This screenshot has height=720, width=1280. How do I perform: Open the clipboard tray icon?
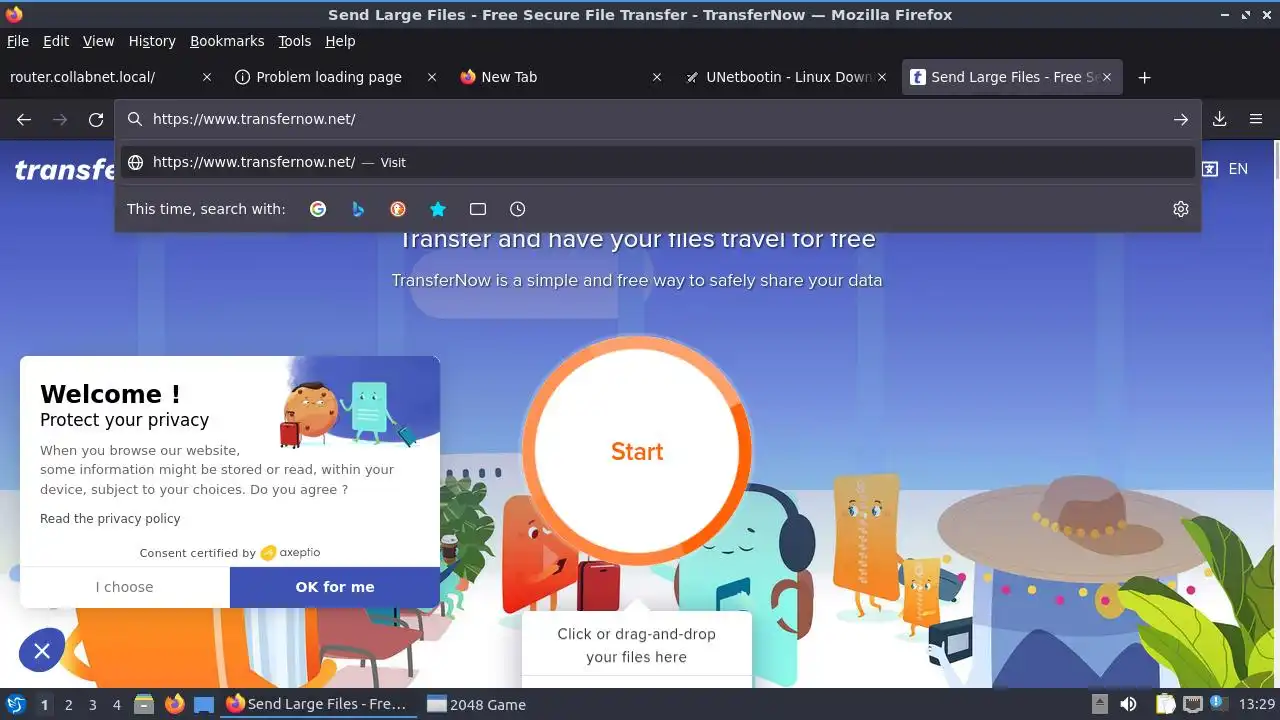(1165, 704)
